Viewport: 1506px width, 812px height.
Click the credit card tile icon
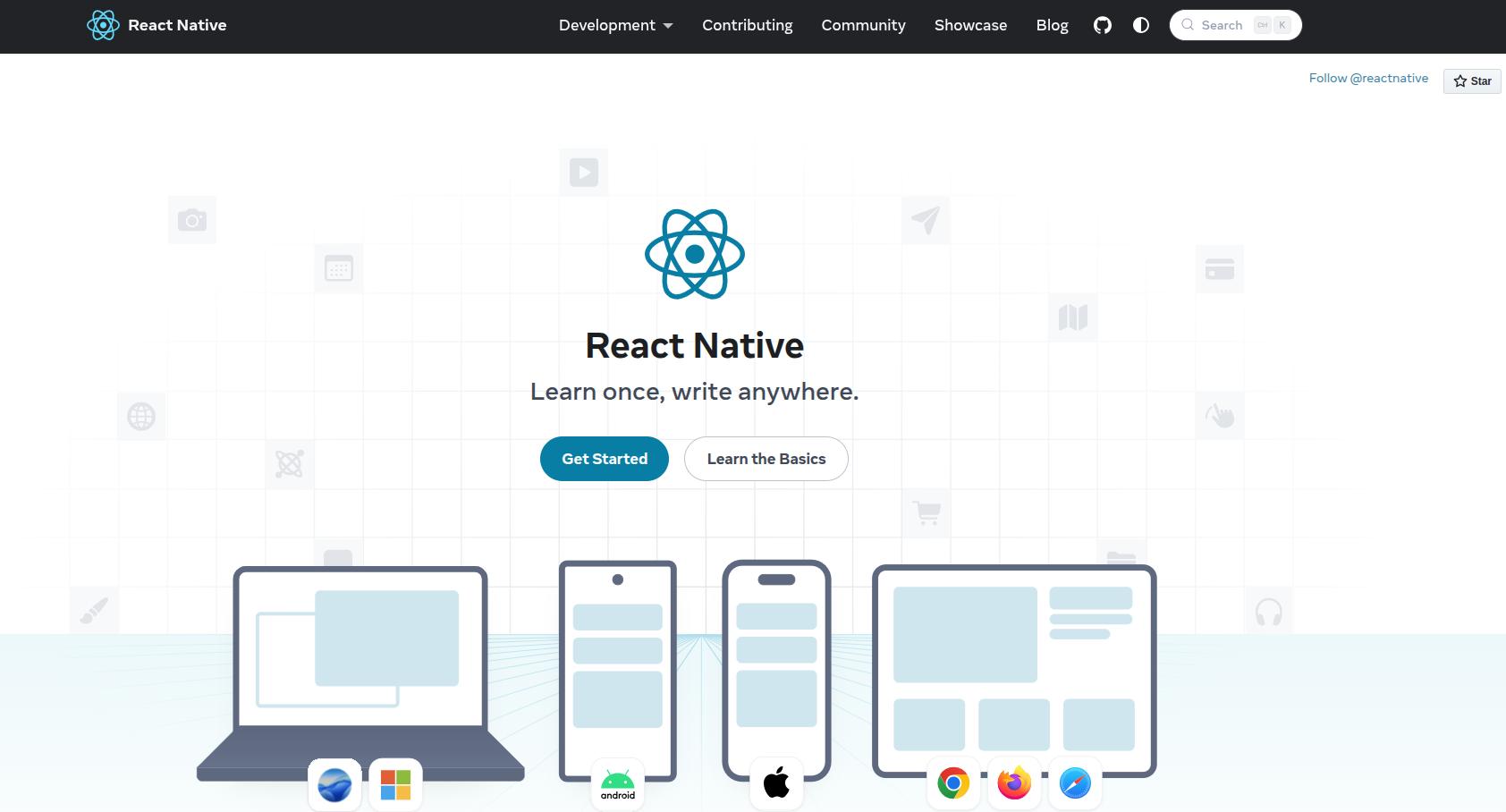[x=1220, y=268]
